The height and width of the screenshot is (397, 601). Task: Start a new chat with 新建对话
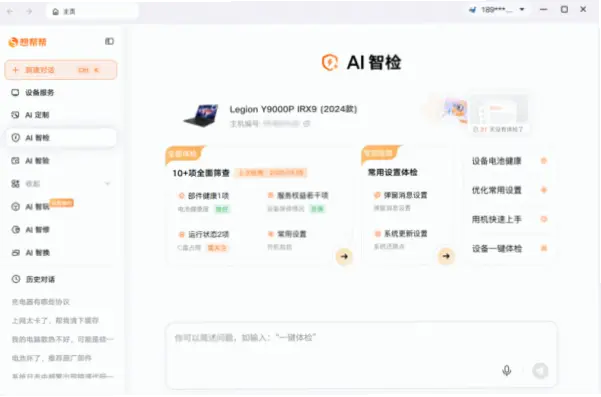click(61, 70)
